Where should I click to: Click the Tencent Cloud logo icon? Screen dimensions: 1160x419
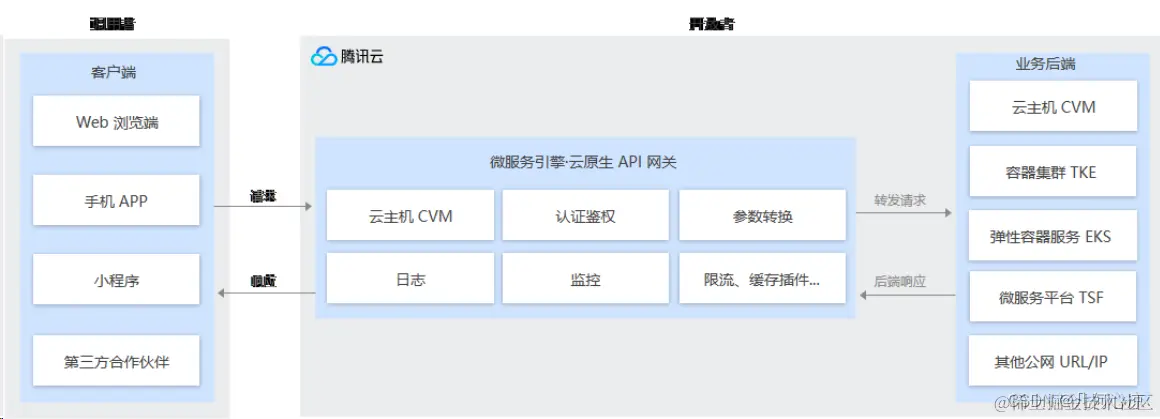tap(323, 57)
